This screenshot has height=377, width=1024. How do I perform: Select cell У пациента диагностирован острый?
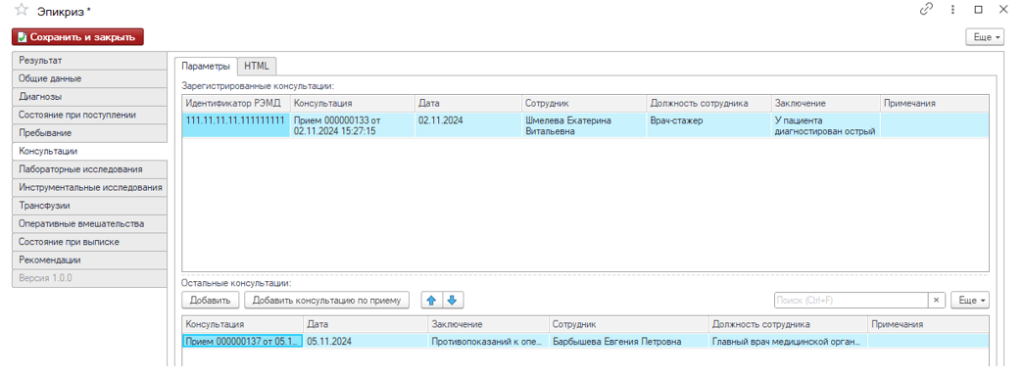tap(825, 125)
